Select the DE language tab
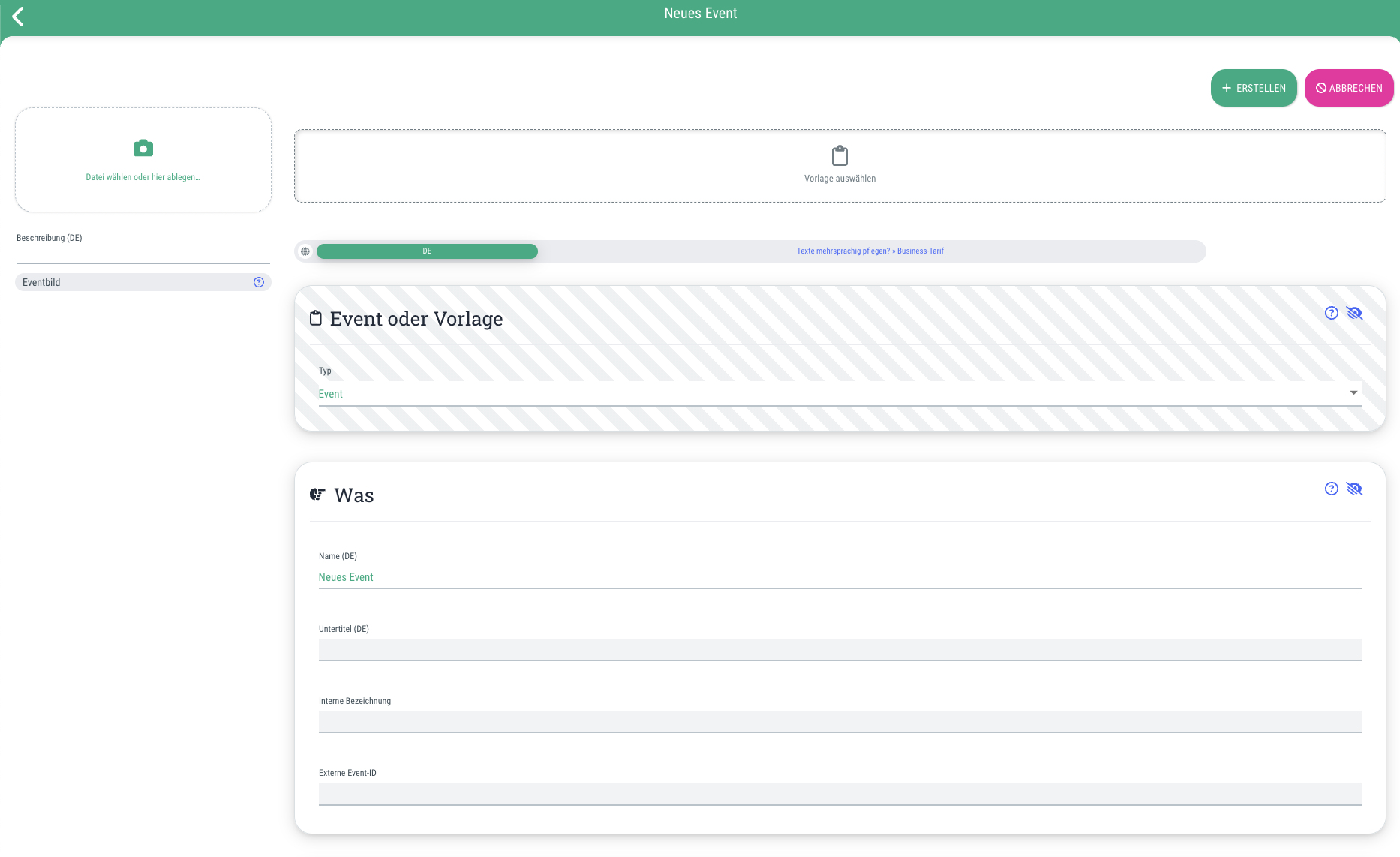 [x=427, y=251]
